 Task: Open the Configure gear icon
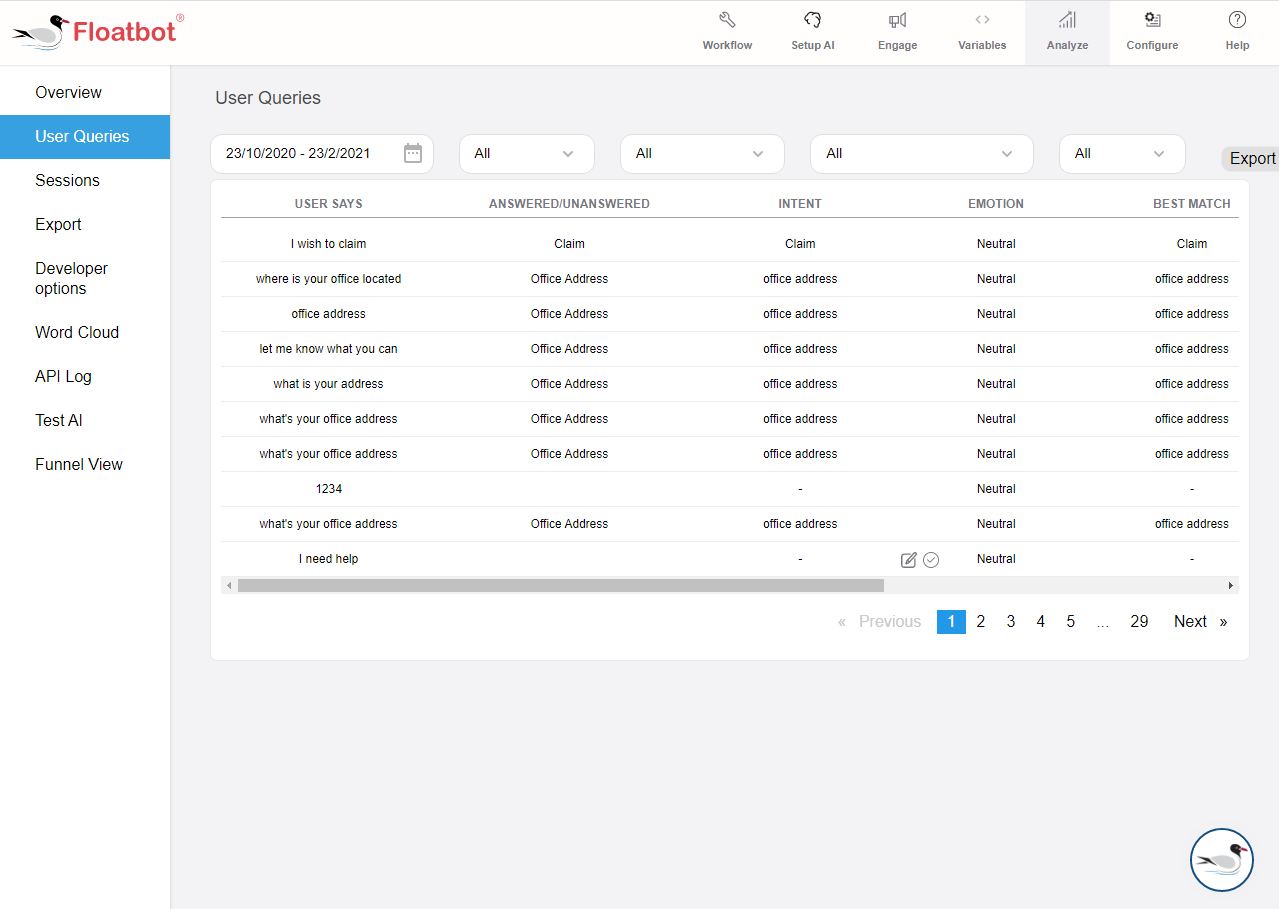point(1152,20)
